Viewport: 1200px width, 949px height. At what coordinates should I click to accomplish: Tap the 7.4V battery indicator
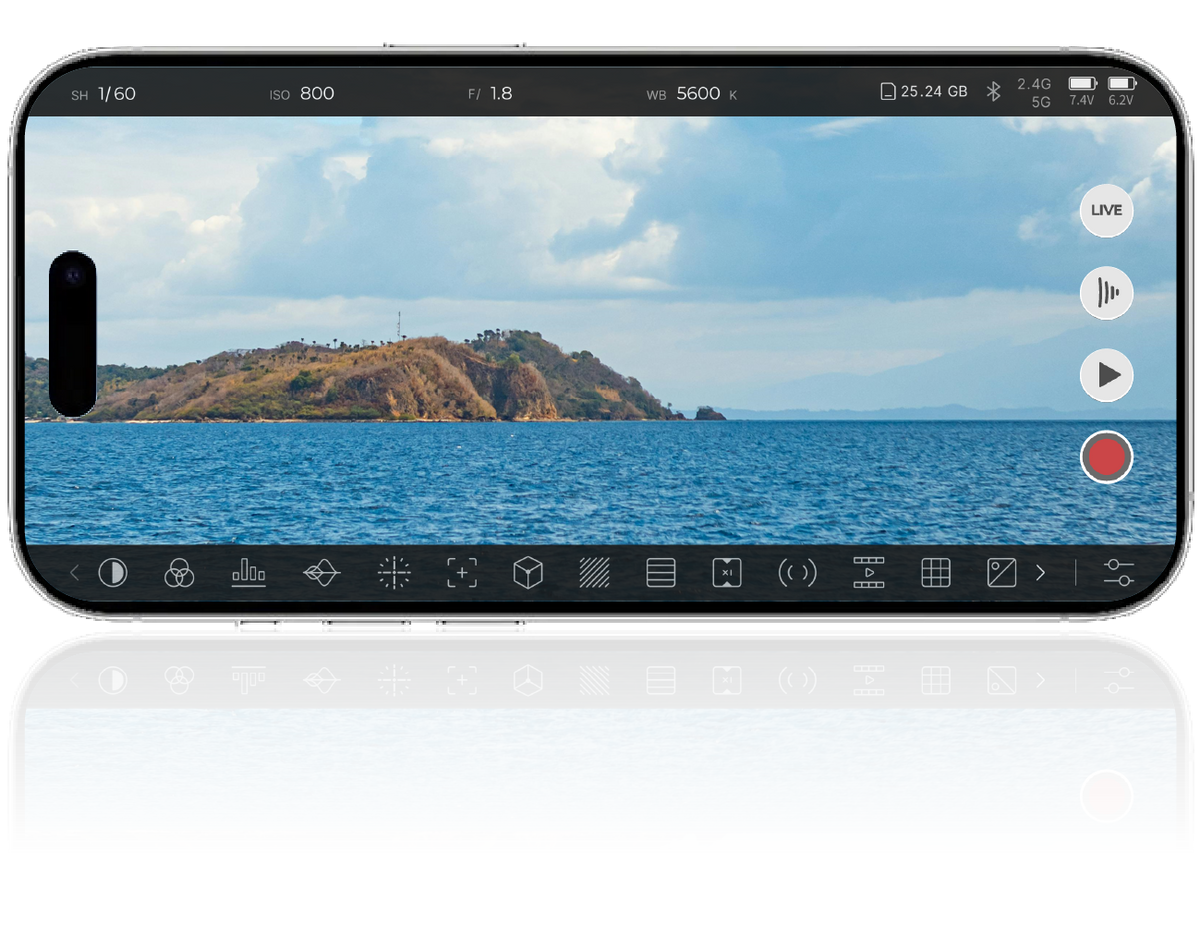[1082, 92]
